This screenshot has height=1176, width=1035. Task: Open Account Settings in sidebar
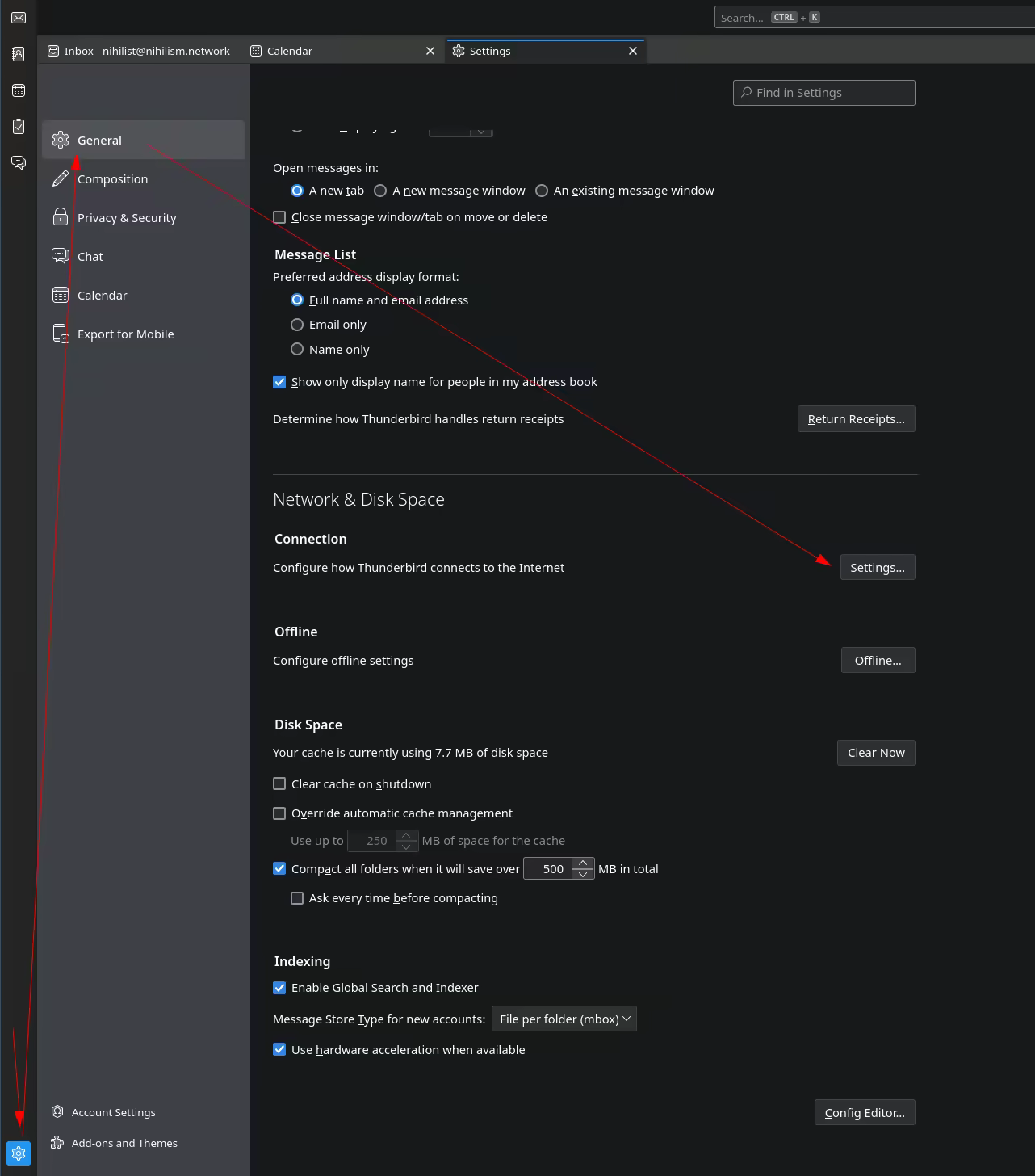[113, 1112]
